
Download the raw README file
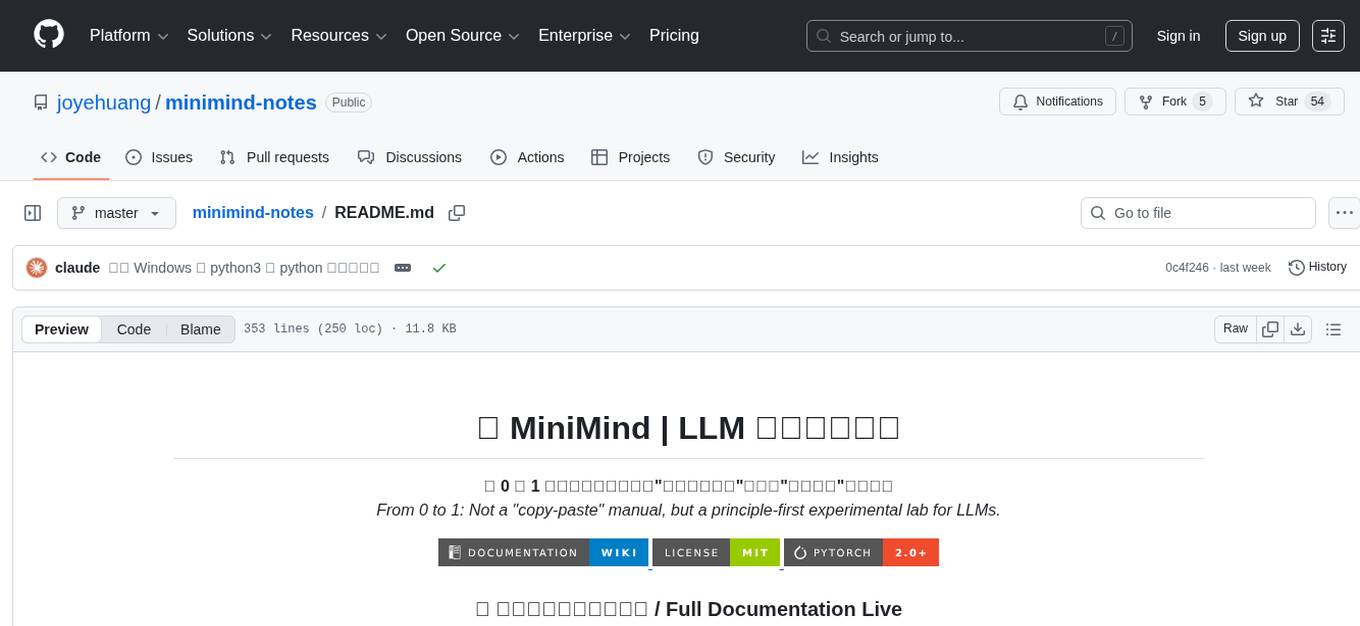pos(1298,328)
